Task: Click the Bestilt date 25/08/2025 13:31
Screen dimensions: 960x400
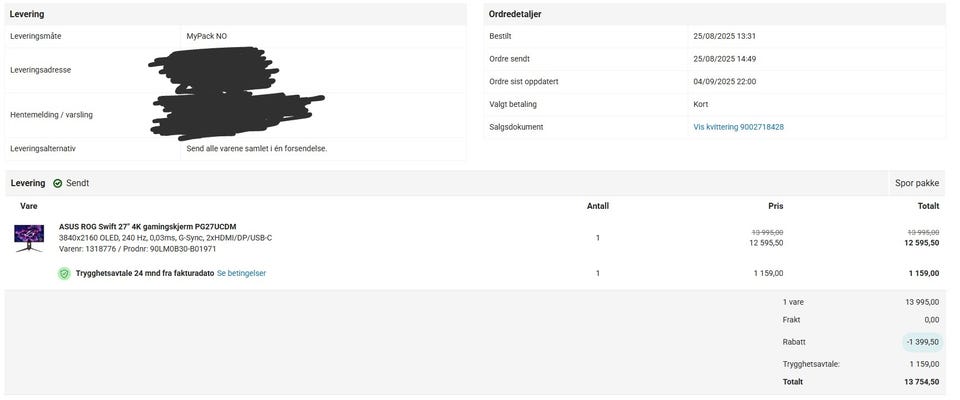Action: (724, 36)
